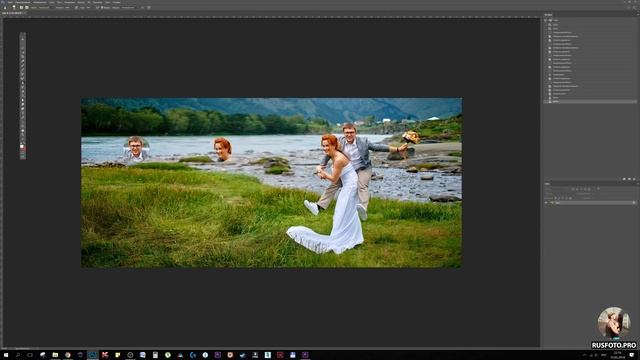
Task: Pick the white foreground color swatch
Action: [22, 147]
